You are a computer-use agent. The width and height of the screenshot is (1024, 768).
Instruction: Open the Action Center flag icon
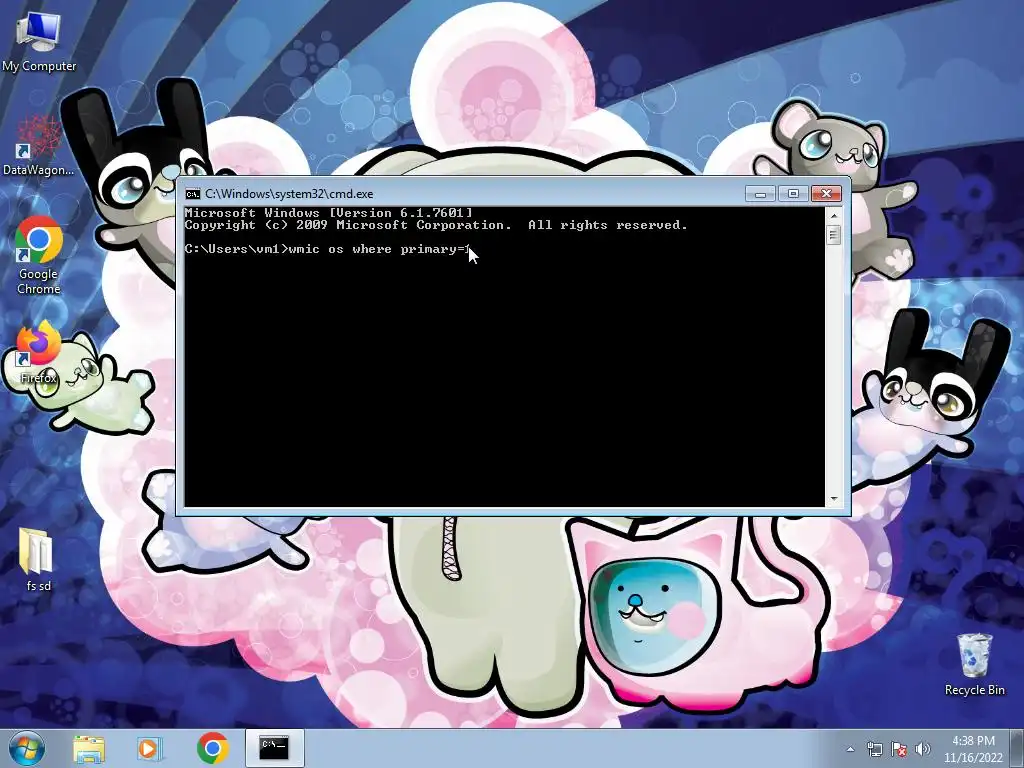899,749
